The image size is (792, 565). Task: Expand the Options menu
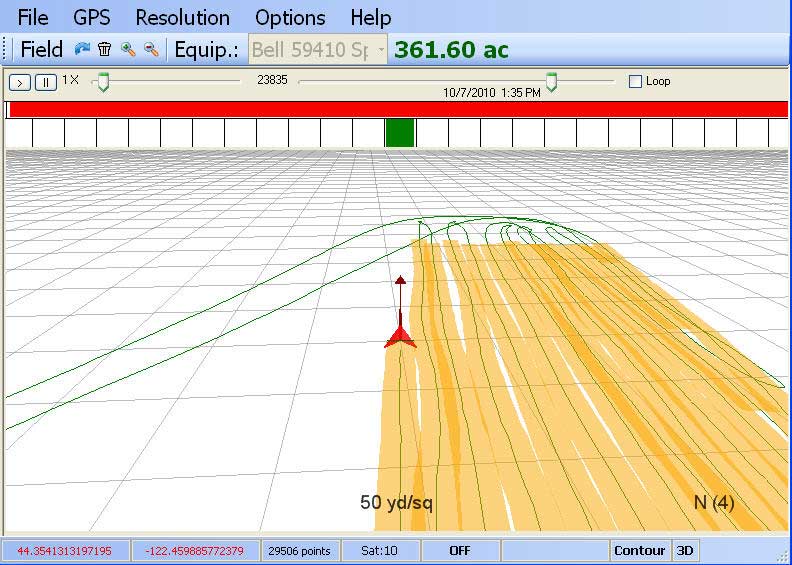tap(289, 17)
